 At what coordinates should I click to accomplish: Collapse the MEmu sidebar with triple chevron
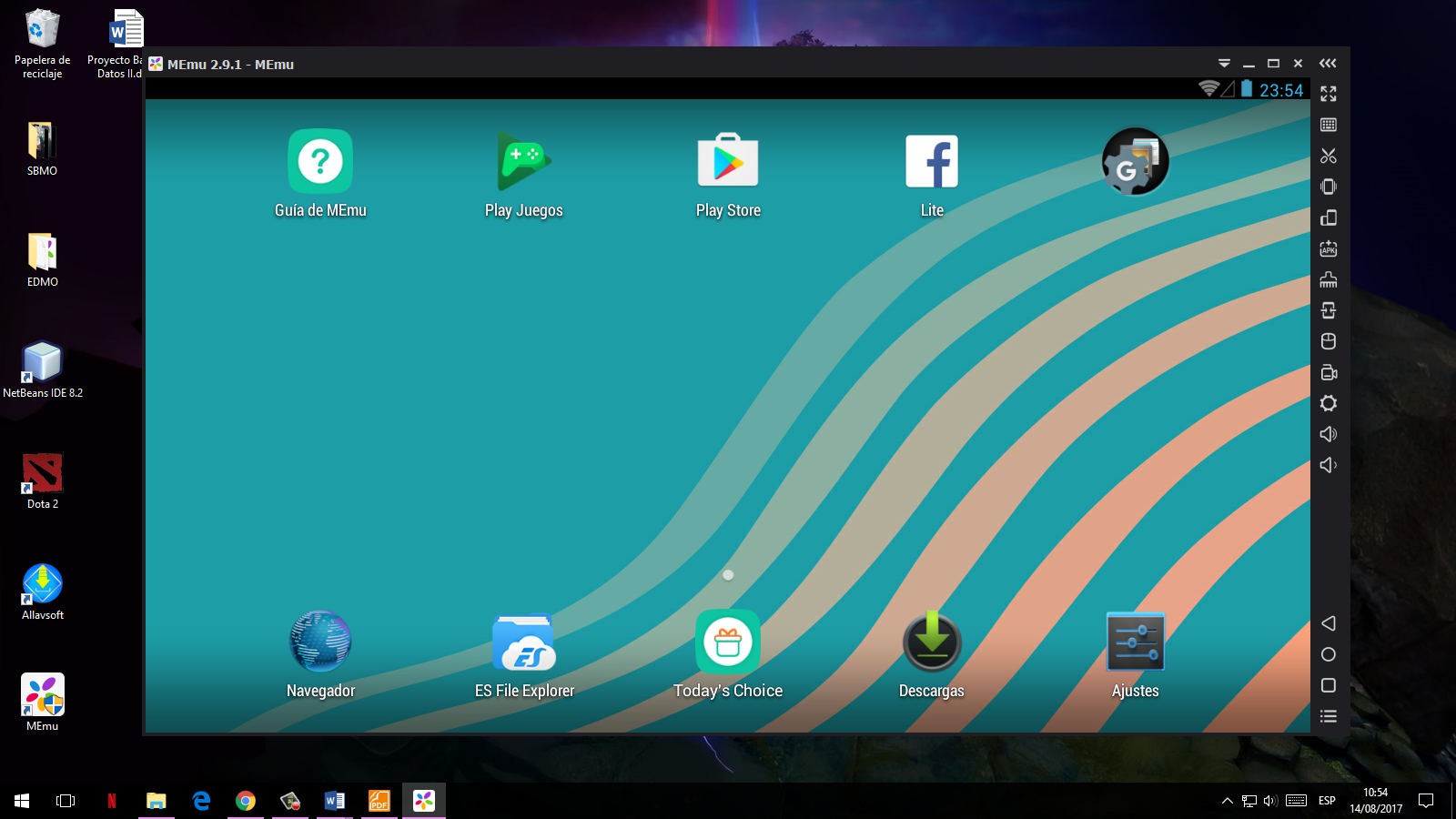click(1329, 63)
